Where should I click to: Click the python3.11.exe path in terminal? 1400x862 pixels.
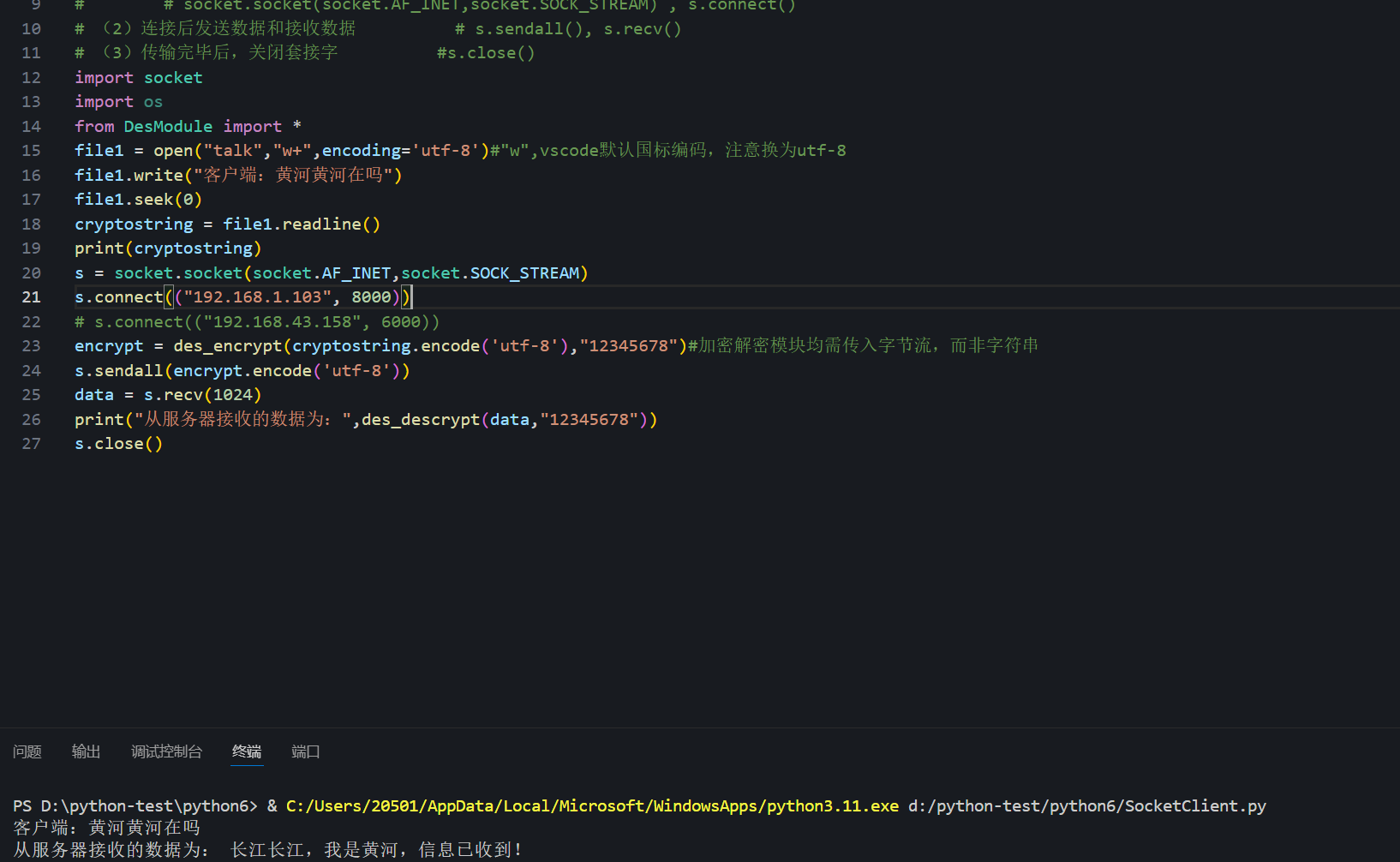tap(593, 806)
